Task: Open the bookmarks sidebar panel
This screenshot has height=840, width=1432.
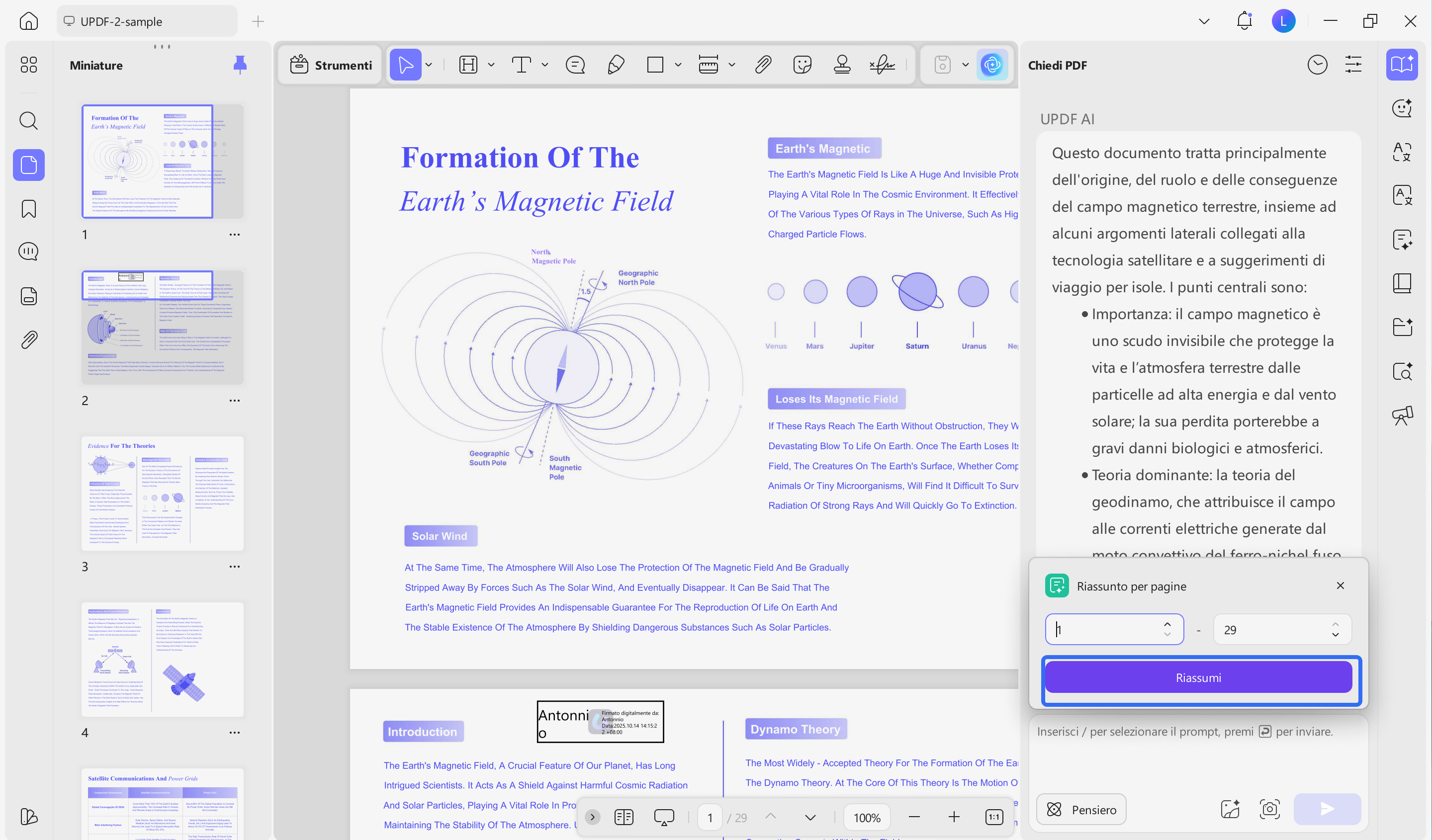Action: (x=28, y=208)
